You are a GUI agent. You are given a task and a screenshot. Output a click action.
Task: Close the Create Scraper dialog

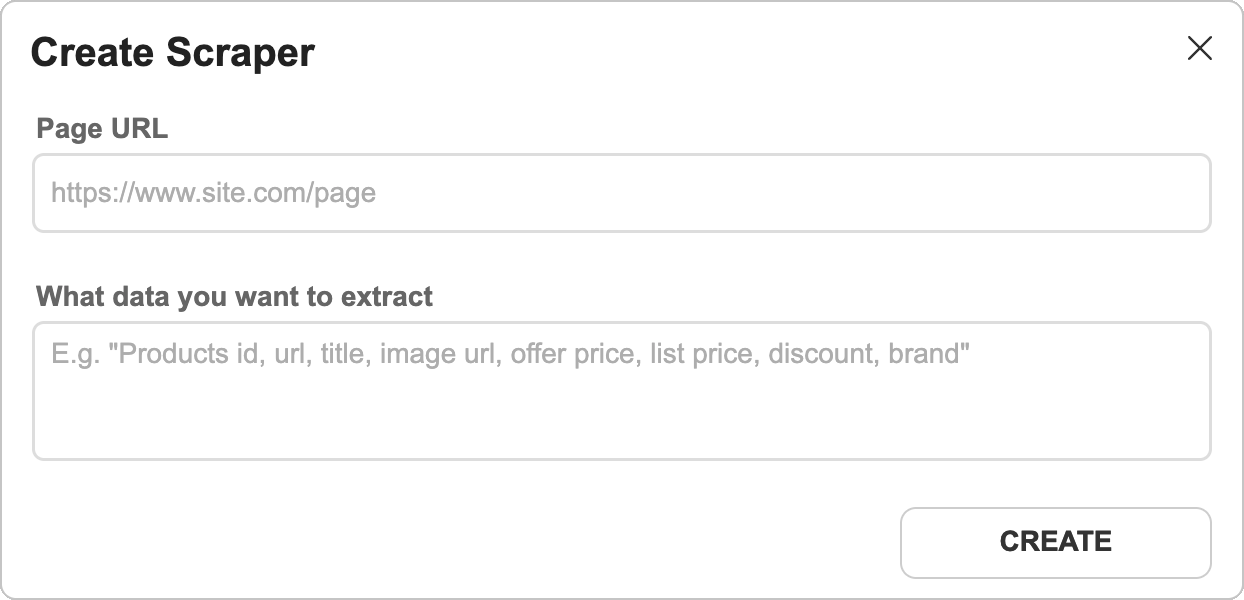tap(1199, 49)
